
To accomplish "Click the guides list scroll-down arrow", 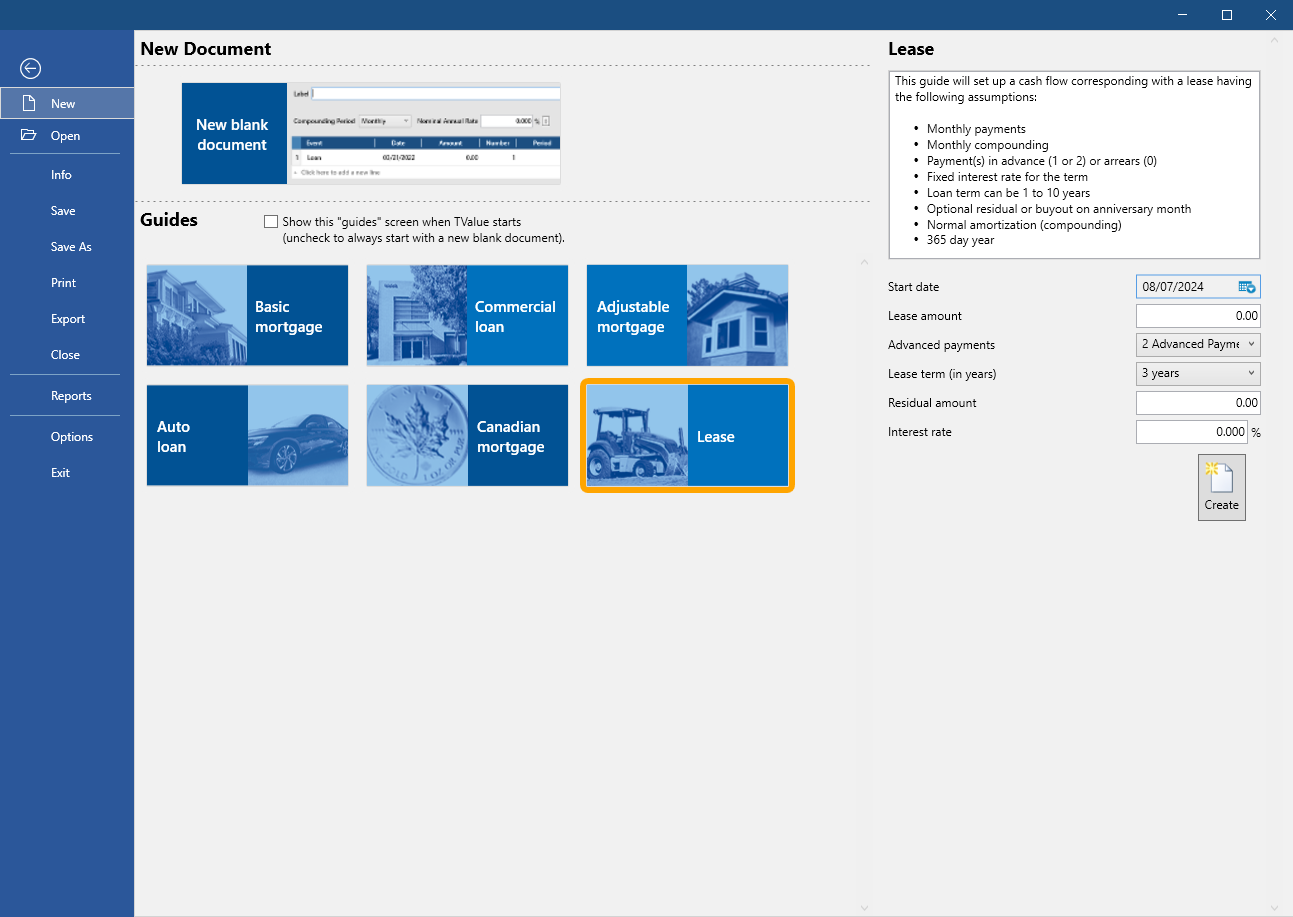I will [865, 907].
